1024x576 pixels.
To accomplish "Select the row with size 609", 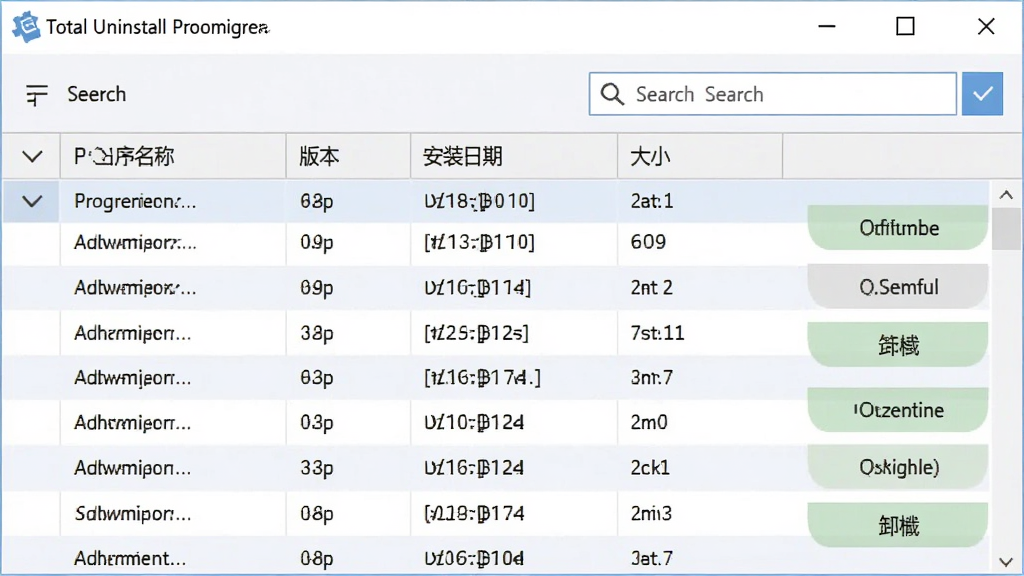I will pos(496,243).
